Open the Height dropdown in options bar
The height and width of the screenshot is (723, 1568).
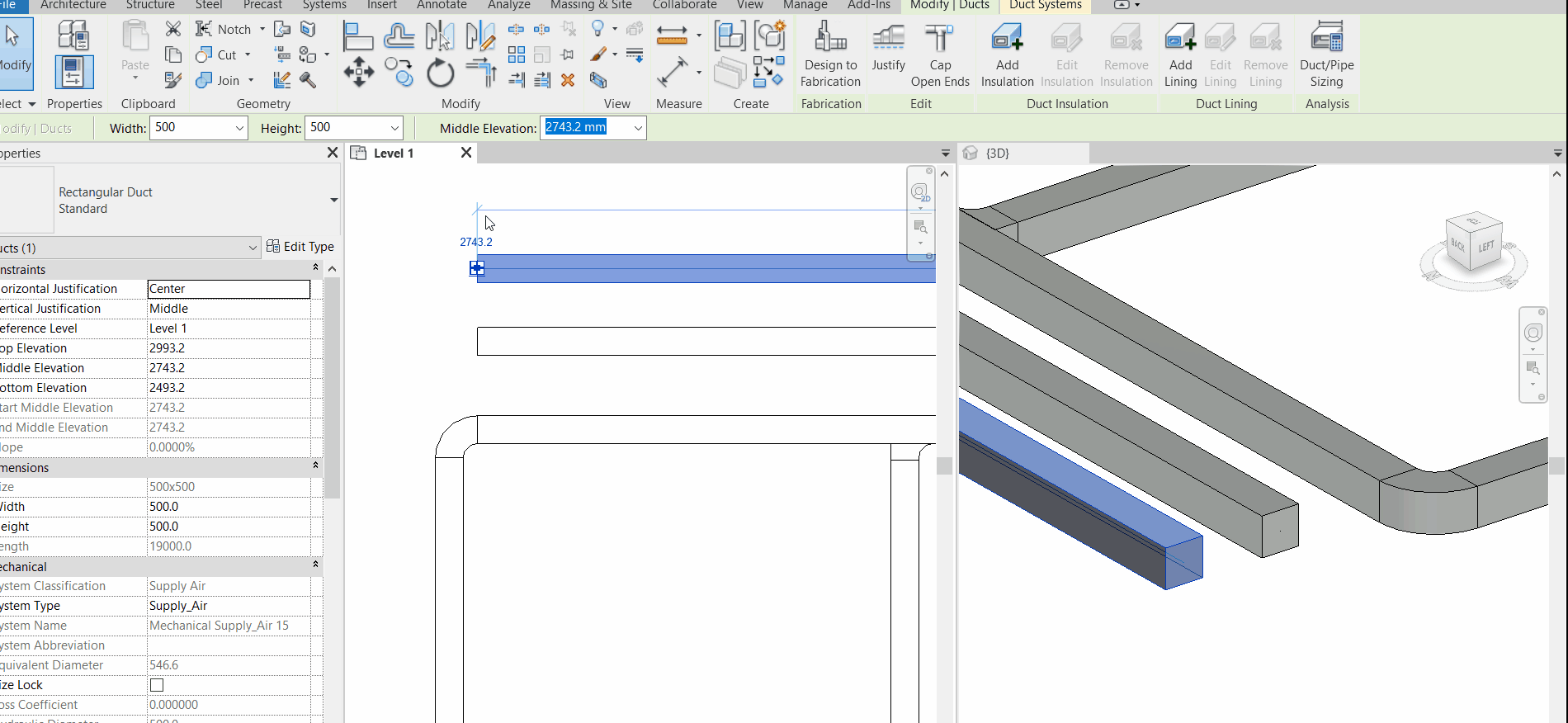tap(394, 128)
